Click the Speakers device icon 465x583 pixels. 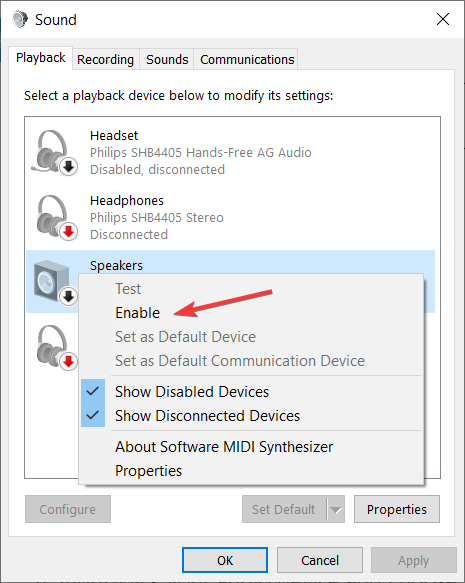[55, 283]
